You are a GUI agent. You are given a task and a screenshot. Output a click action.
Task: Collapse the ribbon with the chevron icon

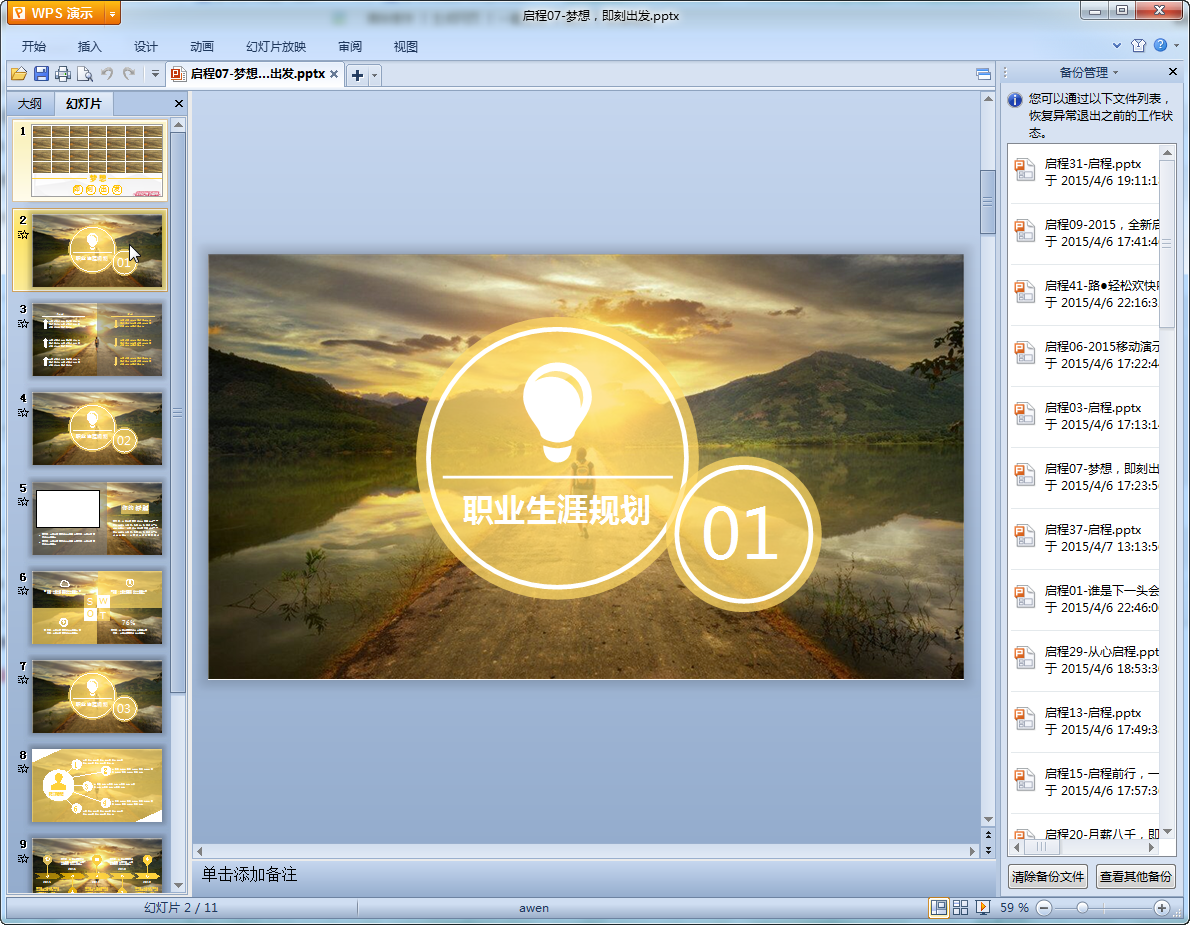pos(1116,45)
